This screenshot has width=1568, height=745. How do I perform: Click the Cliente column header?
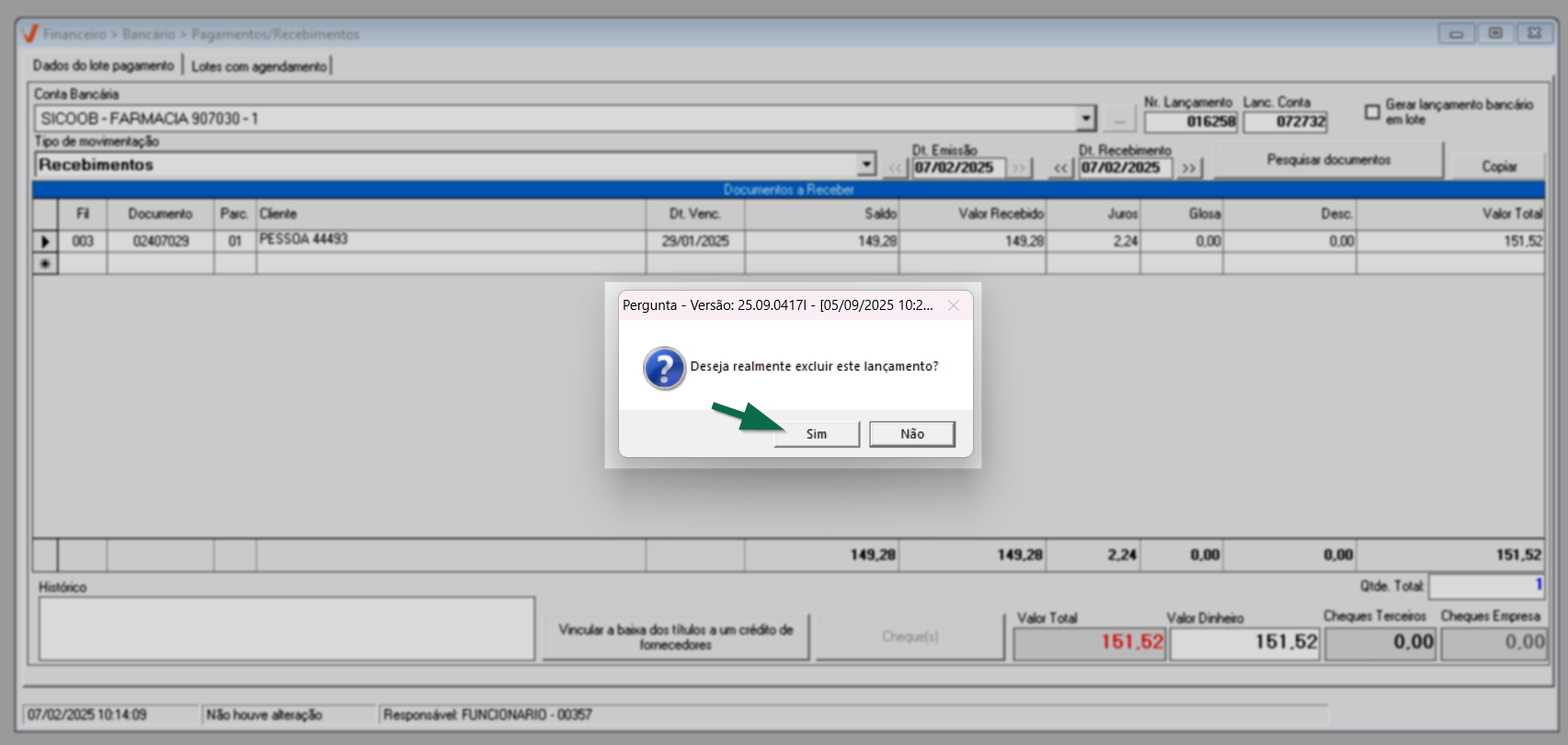click(x=451, y=213)
